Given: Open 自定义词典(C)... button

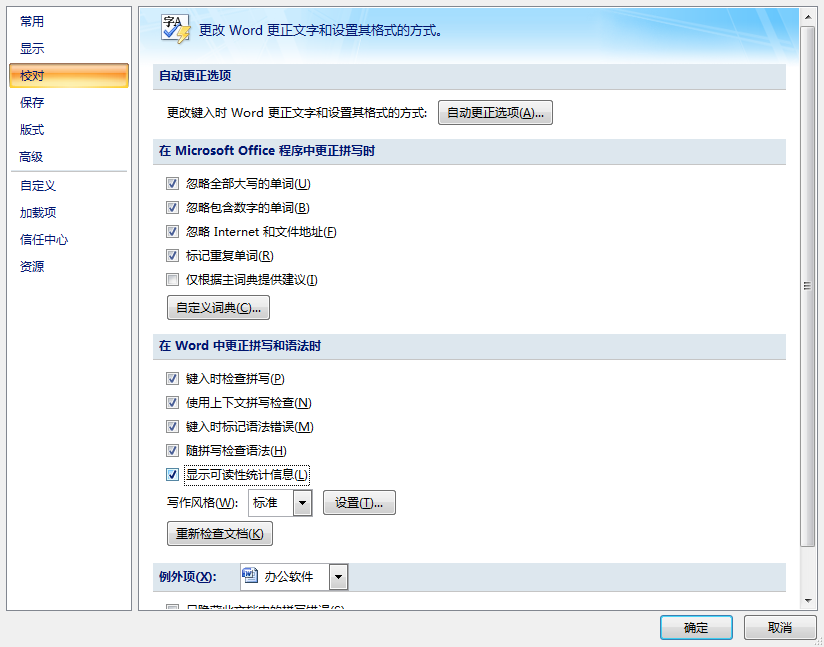Looking at the screenshot, I should point(218,307).
